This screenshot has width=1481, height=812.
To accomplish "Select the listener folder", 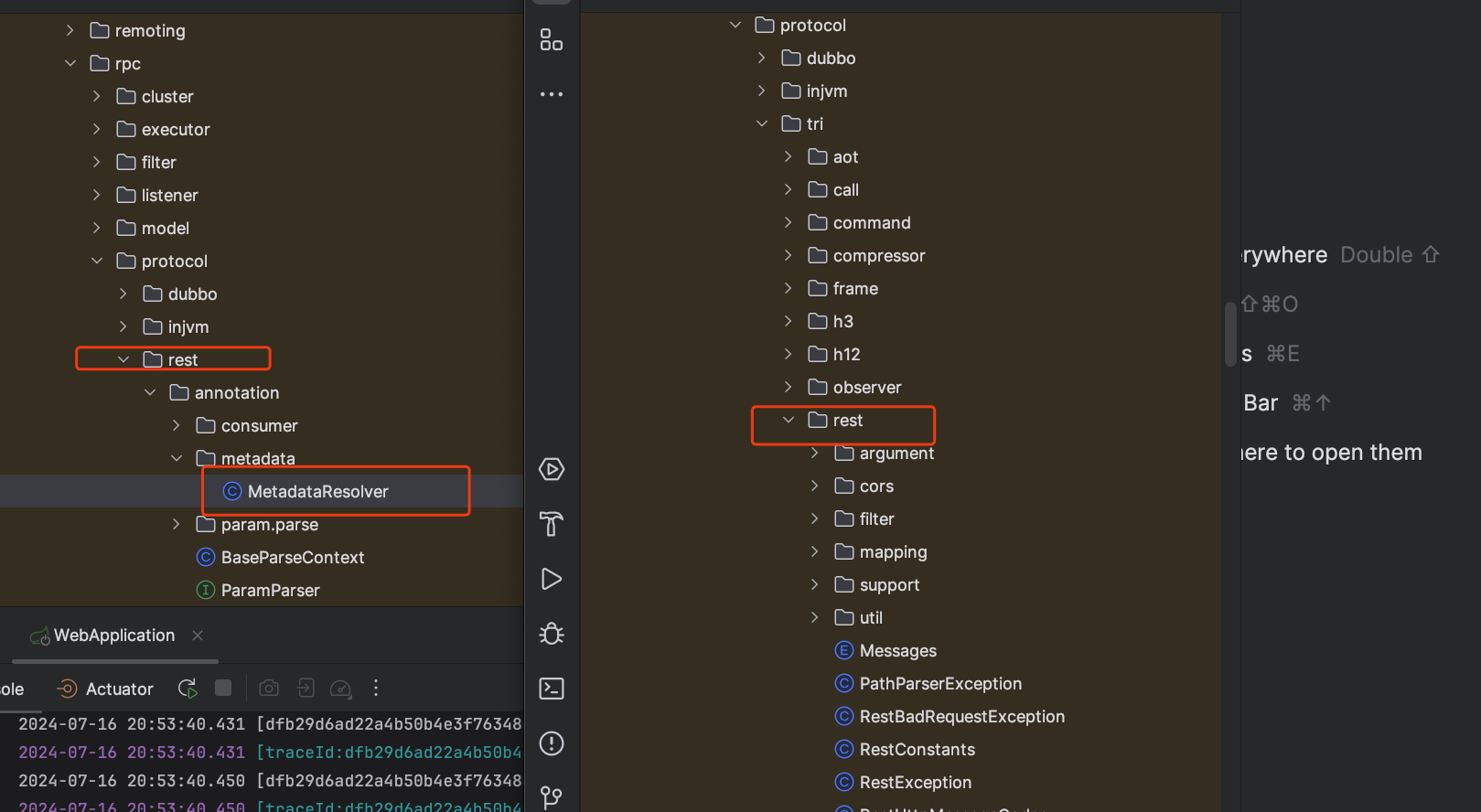I will coord(169,195).
